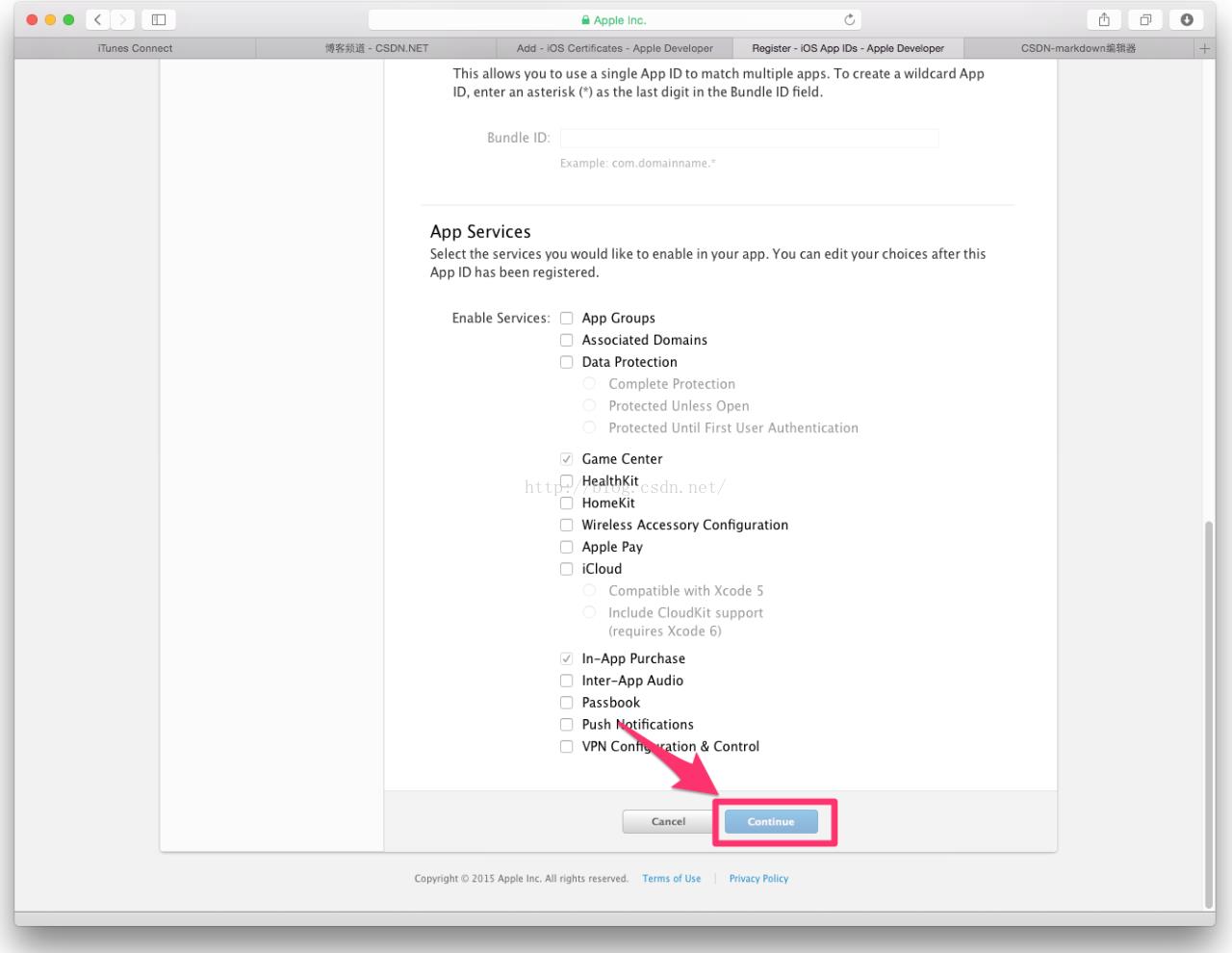
Task: Click the App Services heading text
Action: click(x=480, y=231)
